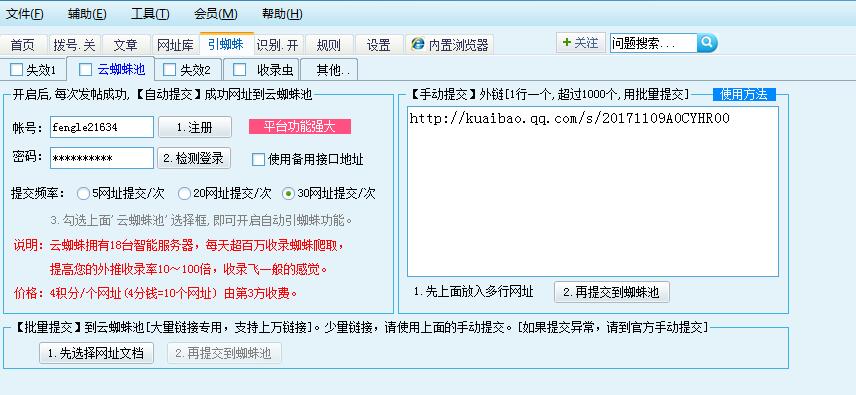The image size is (856, 395).
Task: Click the pink 平台功能强大 banner
Action: 300,127
